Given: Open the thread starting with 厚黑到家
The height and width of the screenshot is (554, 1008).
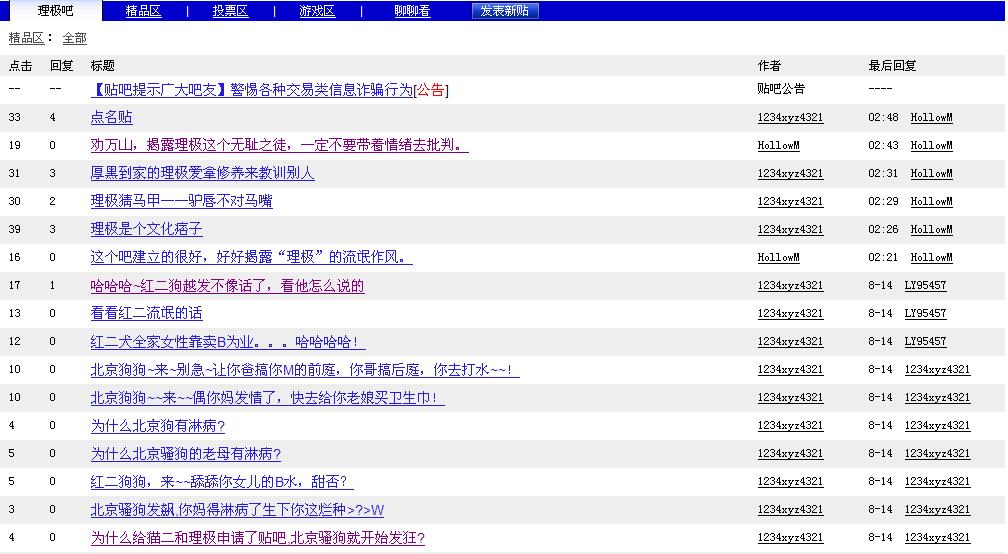Looking at the screenshot, I should (x=202, y=173).
